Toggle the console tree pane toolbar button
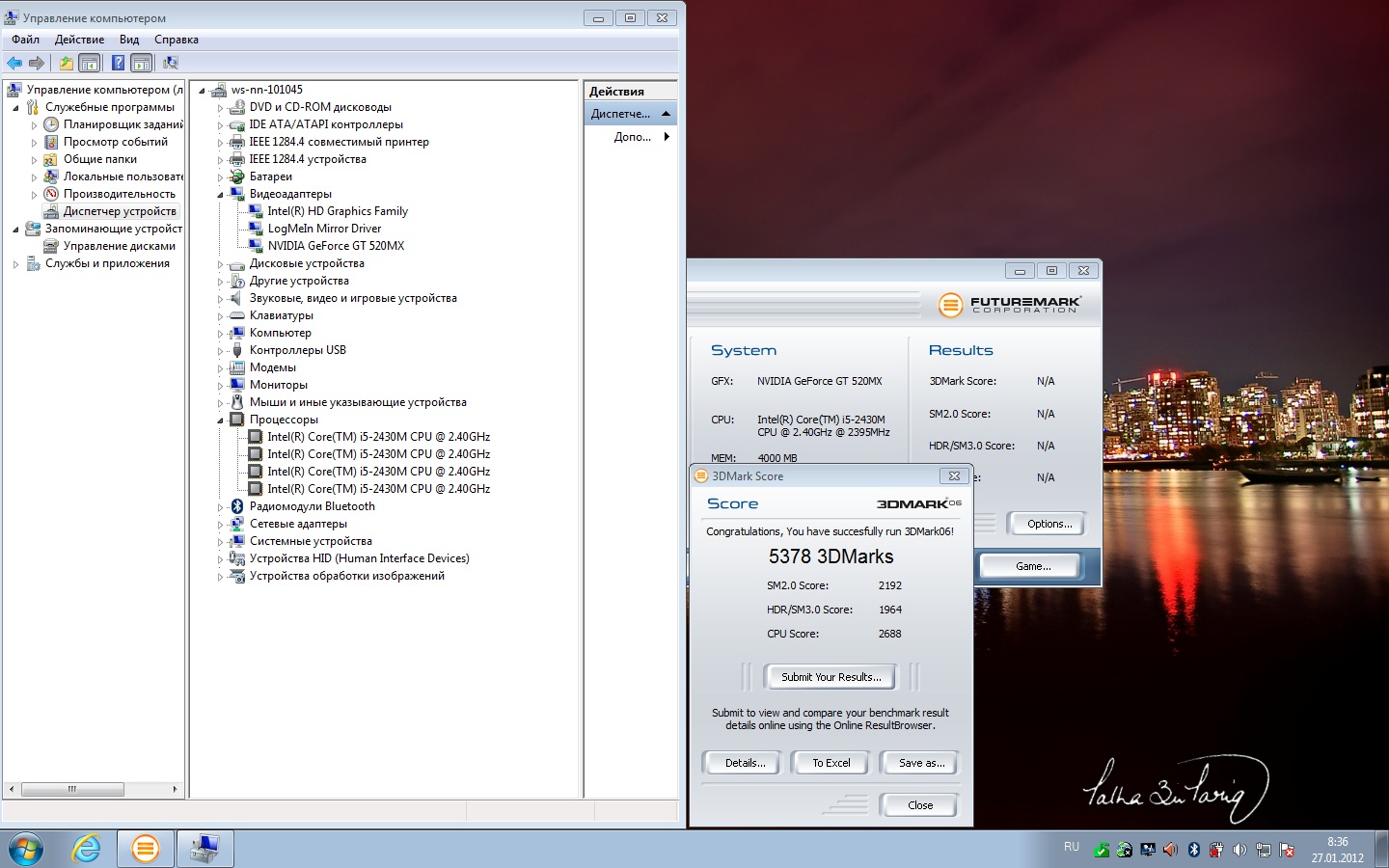This screenshot has height=868, width=1389. pyautogui.click(x=90, y=64)
